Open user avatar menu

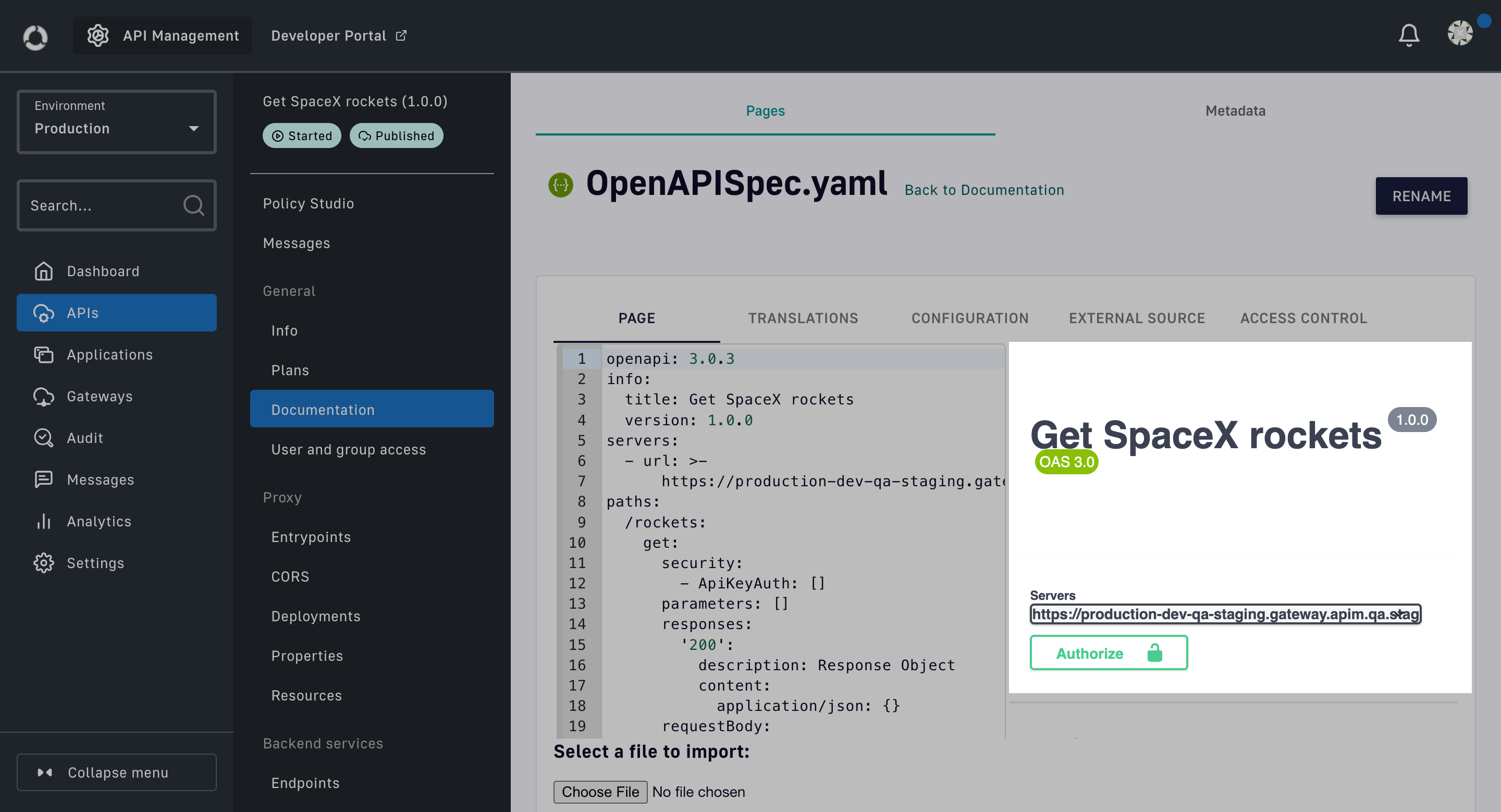coord(1460,33)
